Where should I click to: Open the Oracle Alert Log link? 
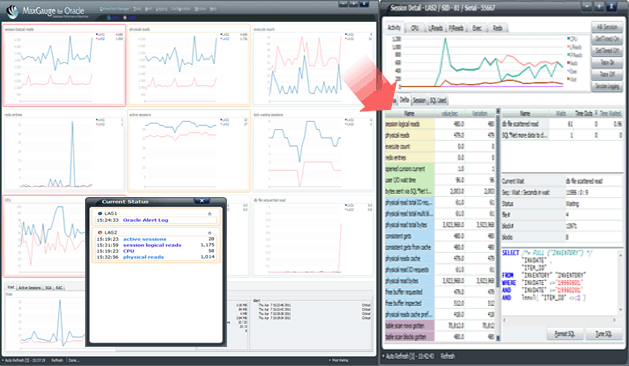pos(146,220)
